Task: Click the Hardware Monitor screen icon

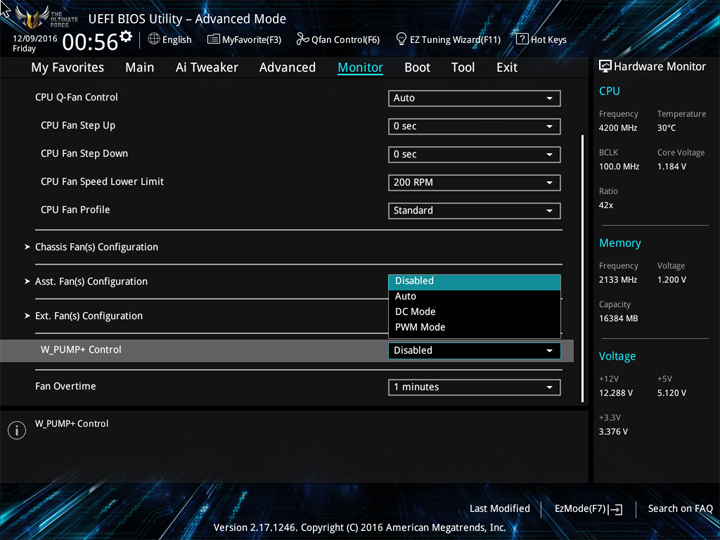Action: (605, 67)
